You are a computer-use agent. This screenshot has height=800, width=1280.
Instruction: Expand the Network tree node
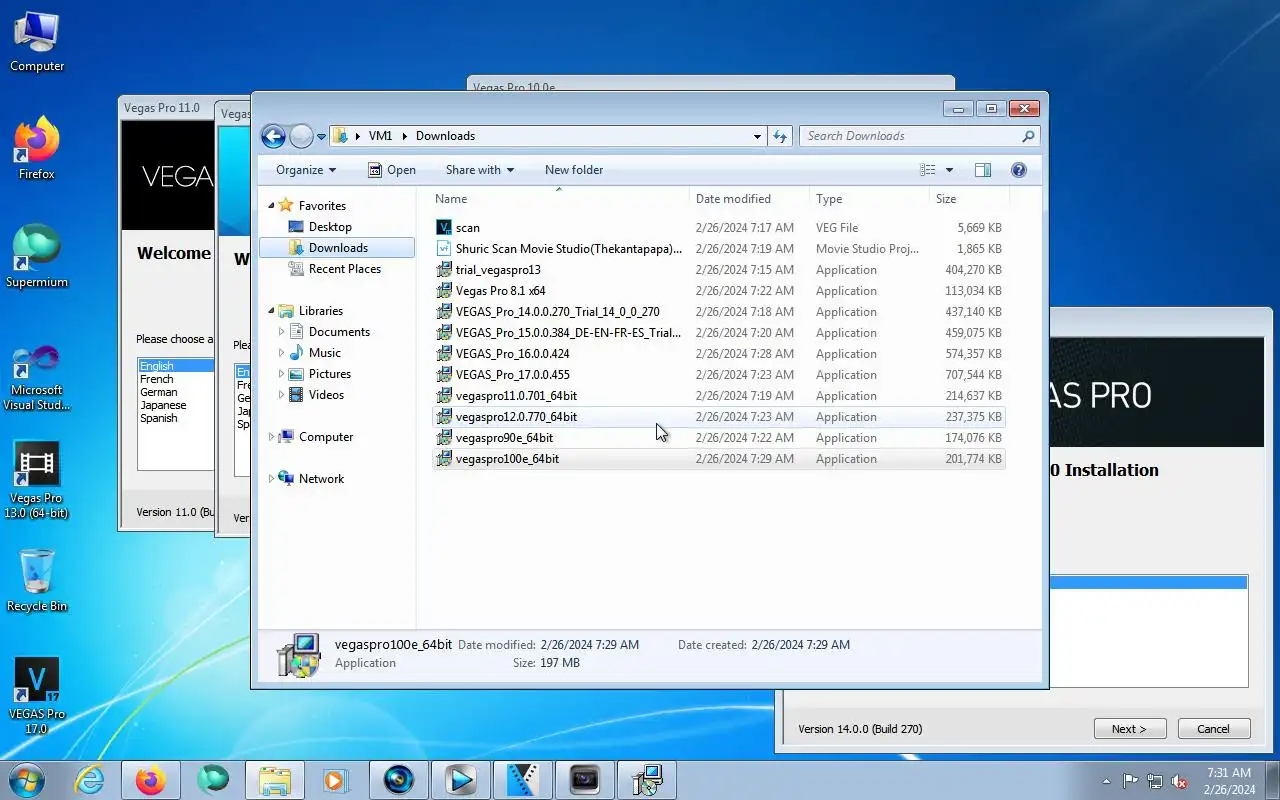tap(271, 479)
